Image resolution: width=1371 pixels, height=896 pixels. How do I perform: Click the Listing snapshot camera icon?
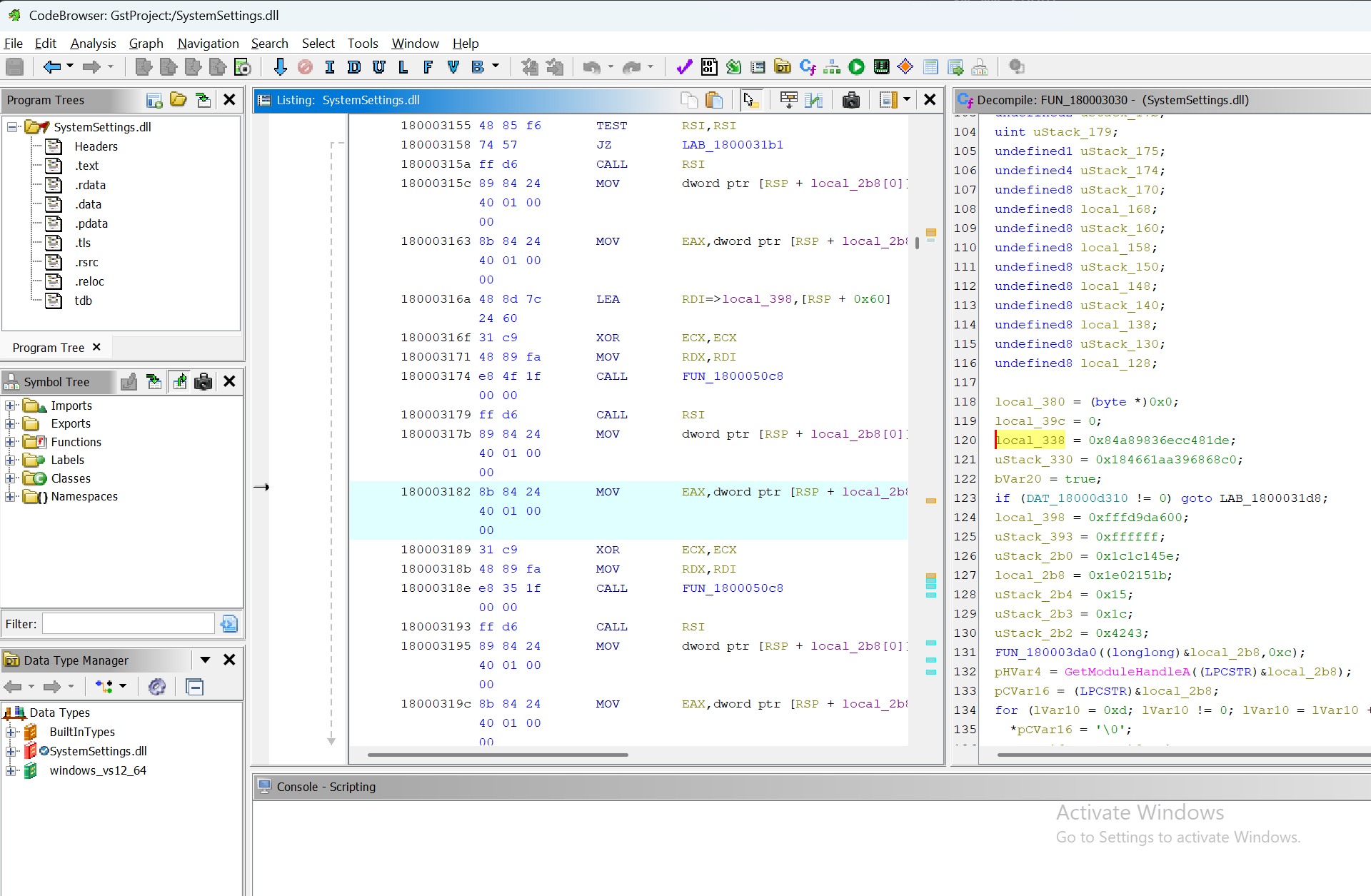point(851,100)
